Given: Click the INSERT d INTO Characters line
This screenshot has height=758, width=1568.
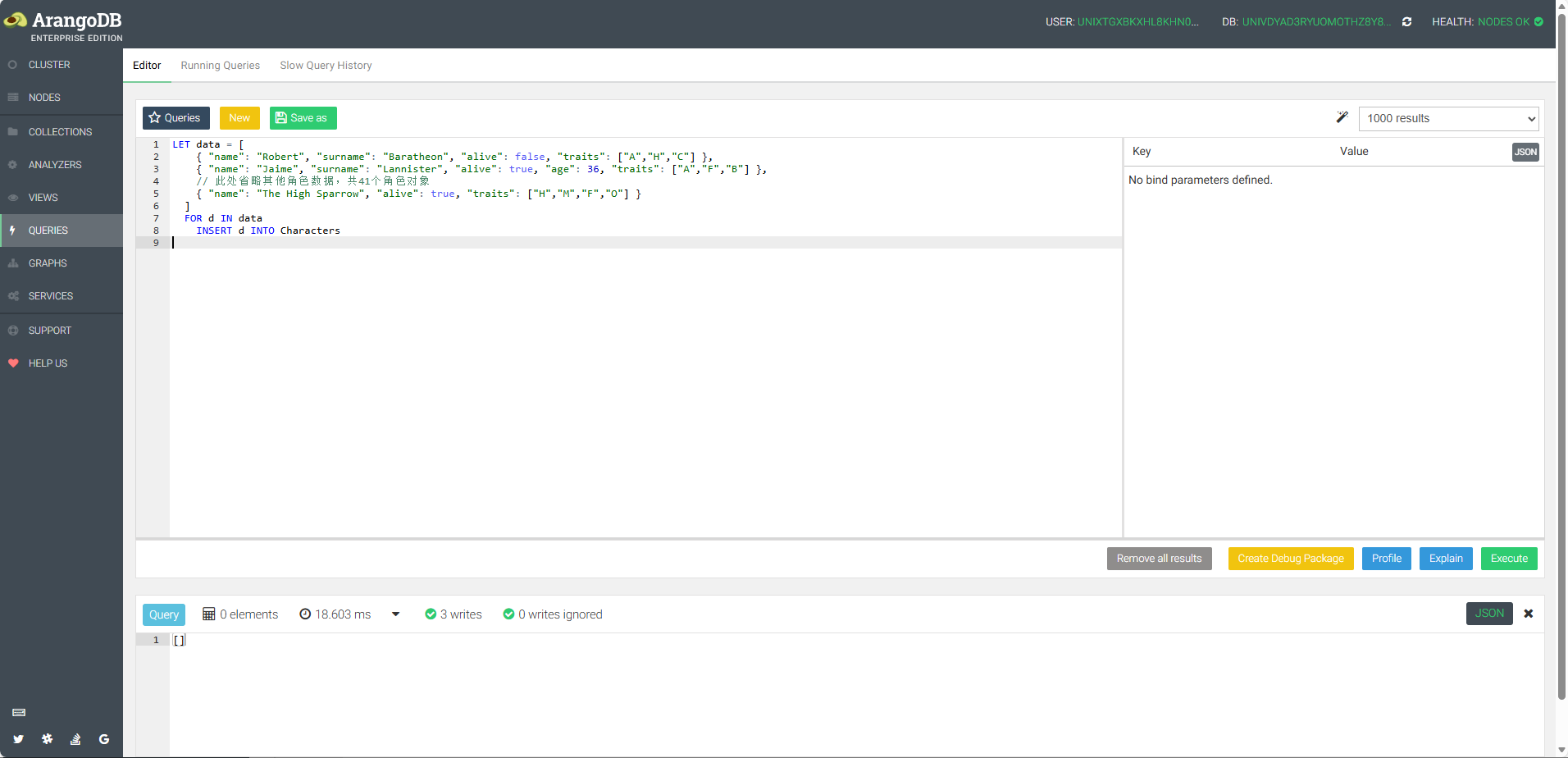Looking at the screenshot, I should (x=268, y=231).
